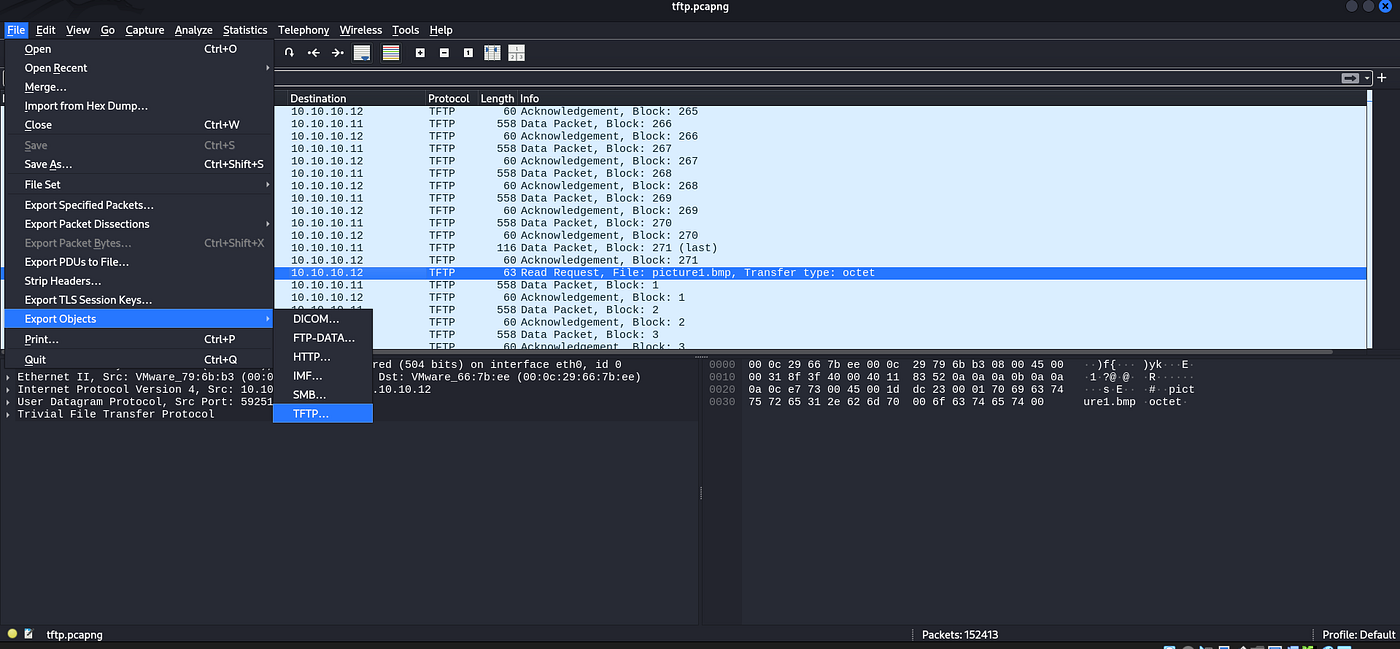Open the File Set submenu
Screen dimensions: 1400x649
(x=139, y=184)
